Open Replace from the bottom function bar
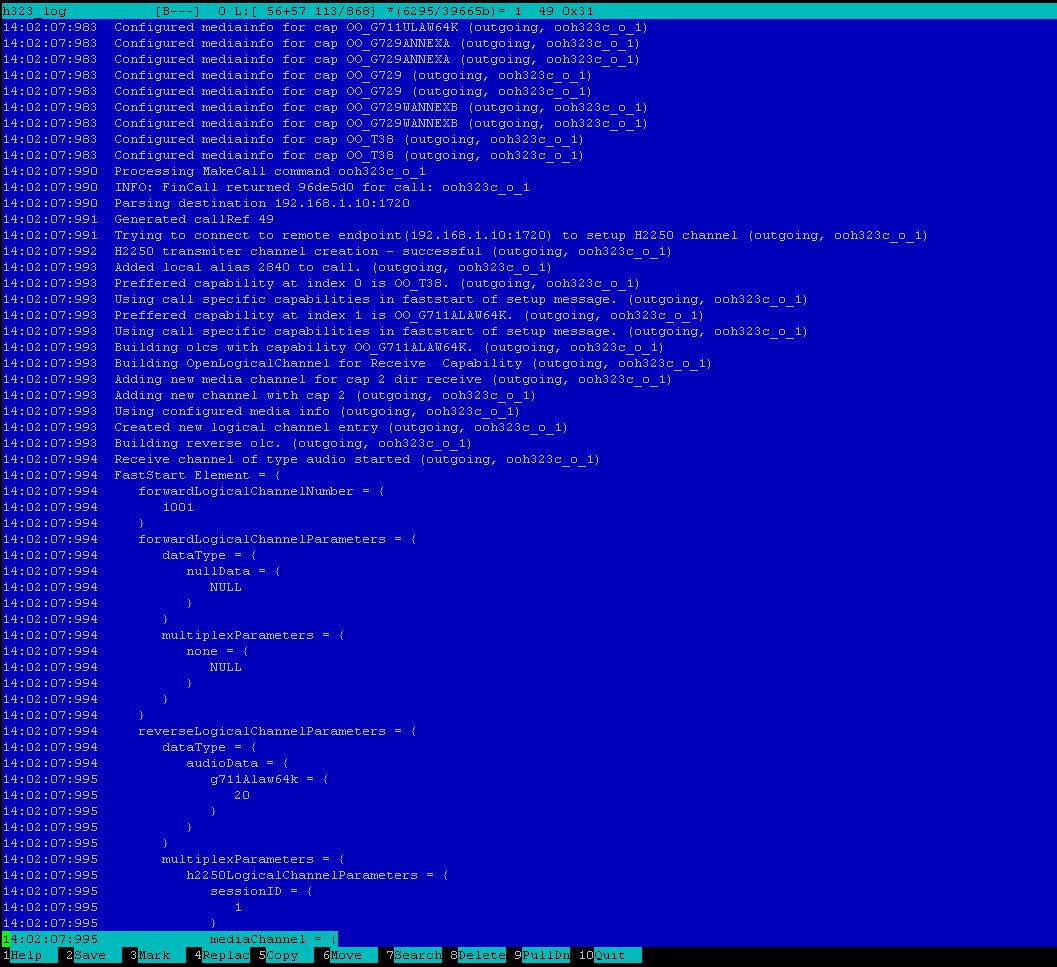 (x=225, y=955)
